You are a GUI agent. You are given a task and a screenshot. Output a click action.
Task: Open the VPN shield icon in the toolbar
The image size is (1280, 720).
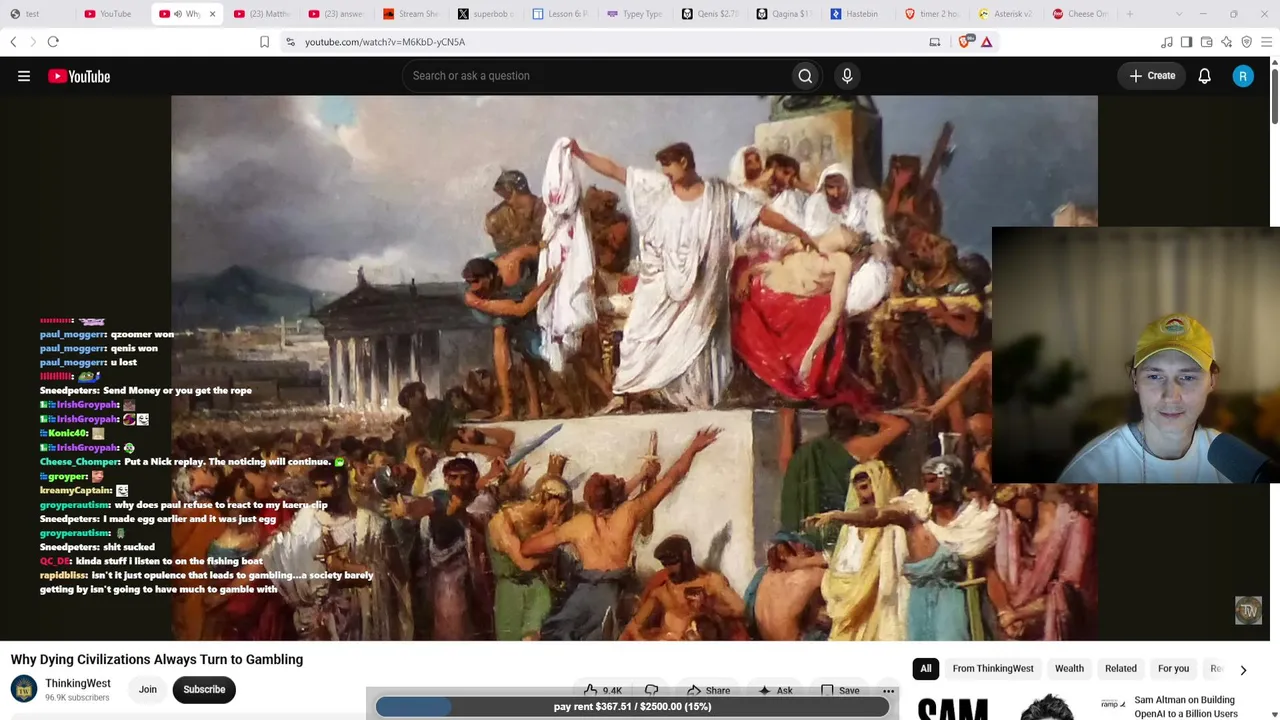(x=1247, y=42)
